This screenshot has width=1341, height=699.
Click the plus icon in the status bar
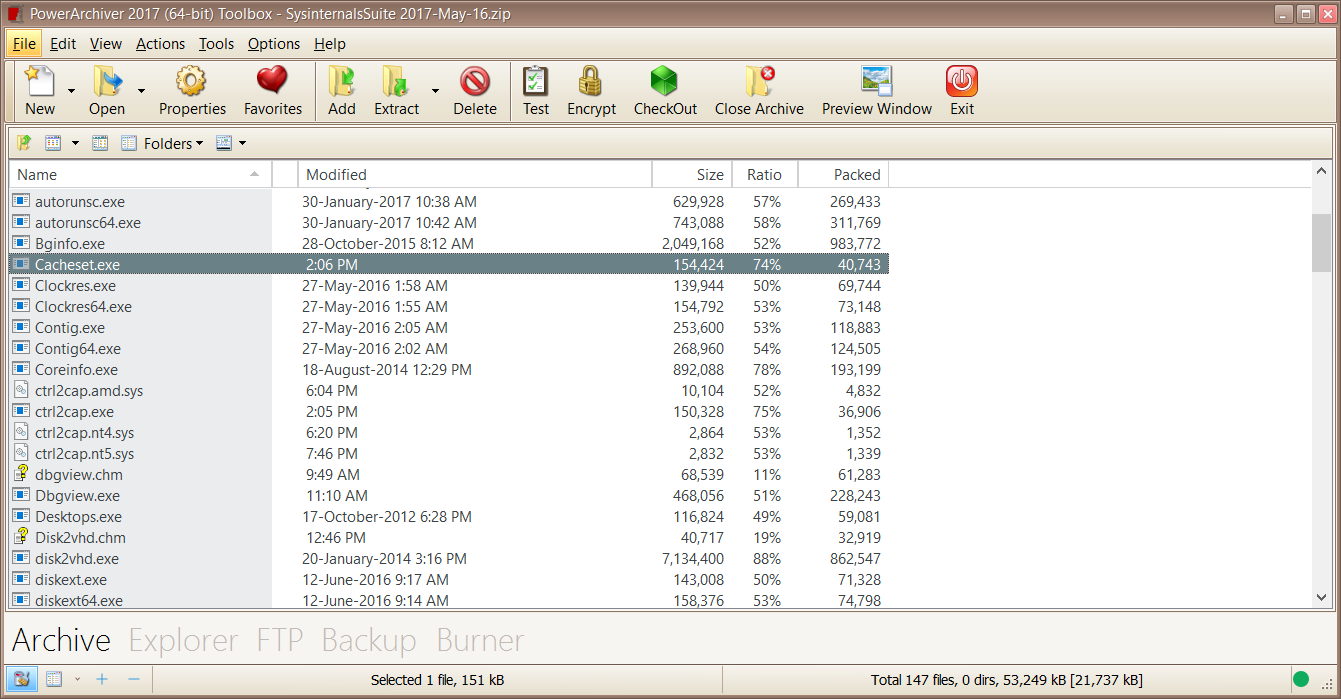click(102, 679)
